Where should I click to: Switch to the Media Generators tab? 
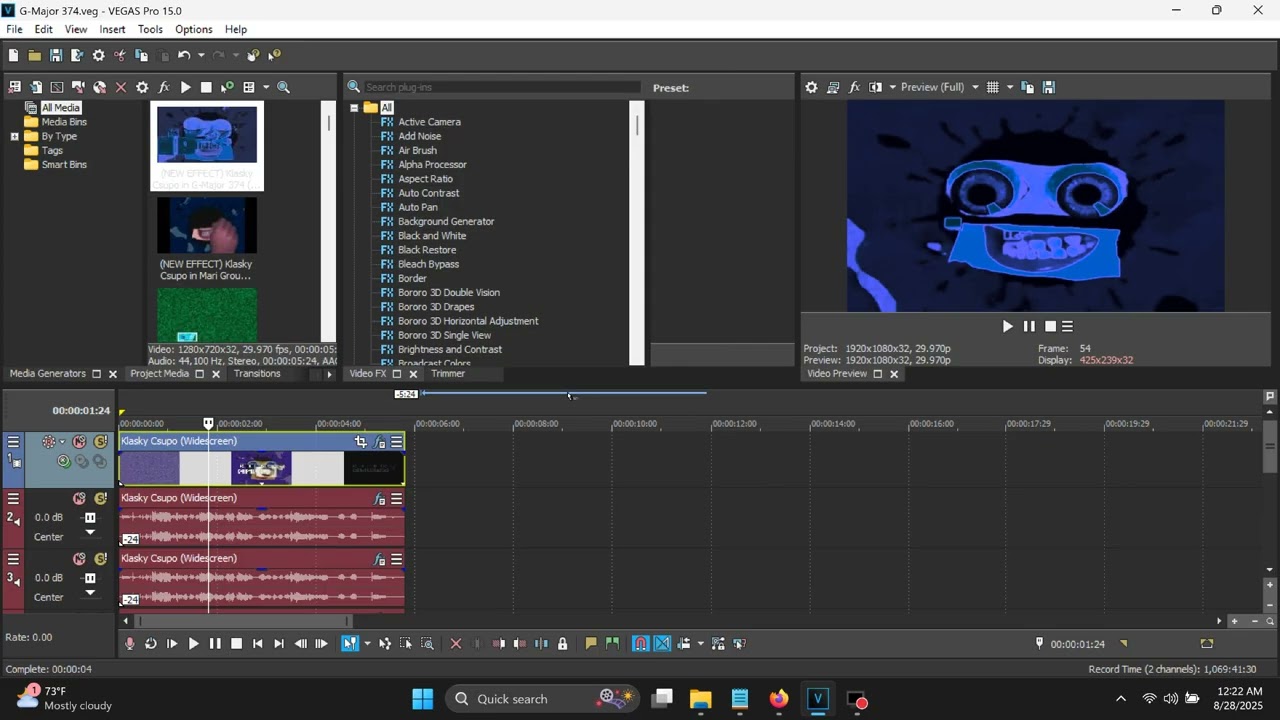tap(48, 374)
